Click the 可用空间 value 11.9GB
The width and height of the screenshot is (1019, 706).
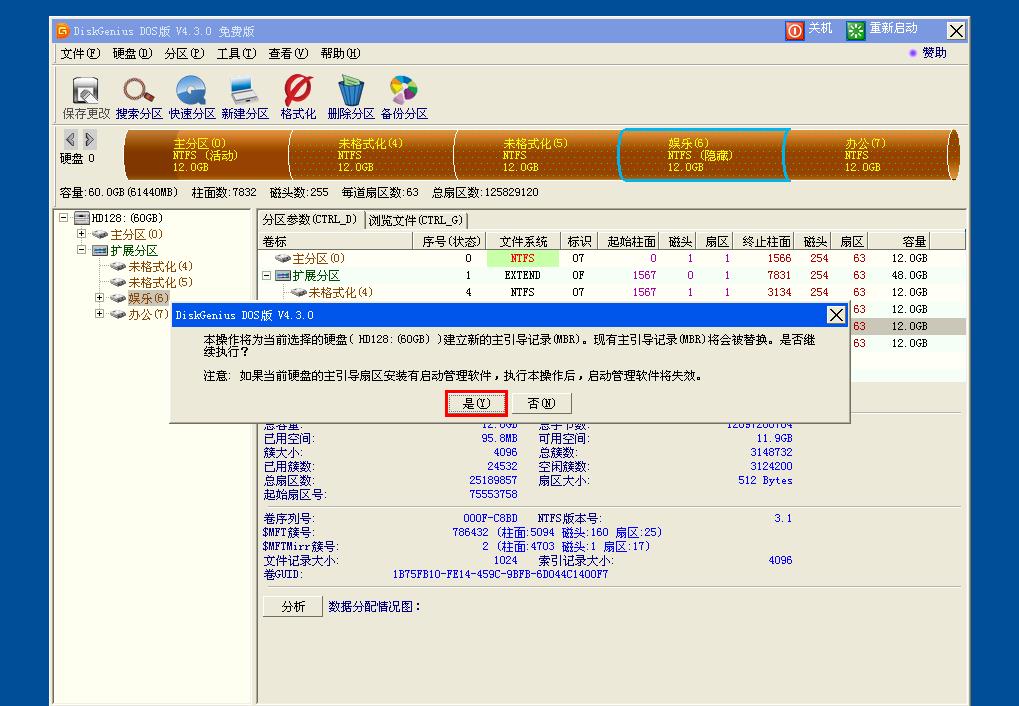click(x=774, y=438)
